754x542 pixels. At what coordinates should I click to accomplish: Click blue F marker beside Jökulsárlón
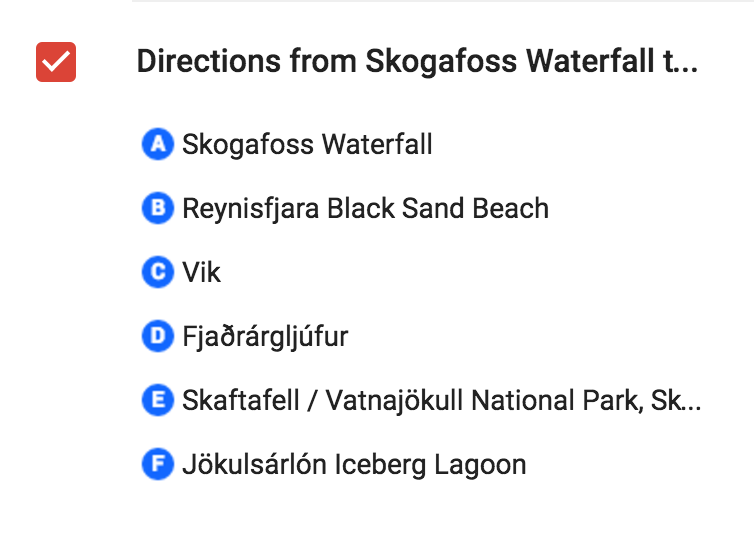click(x=158, y=464)
